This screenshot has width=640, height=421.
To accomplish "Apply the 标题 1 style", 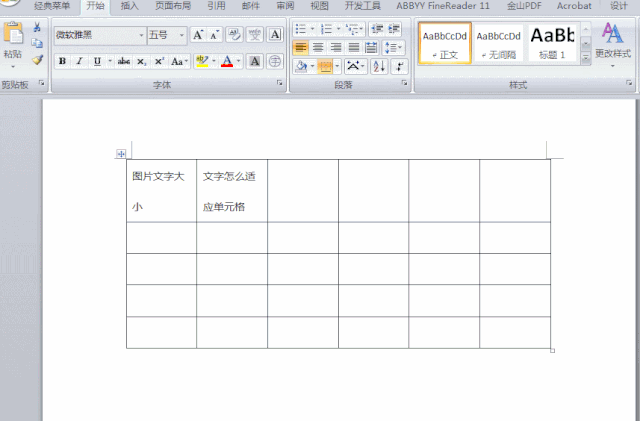I will tap(552, 43).
